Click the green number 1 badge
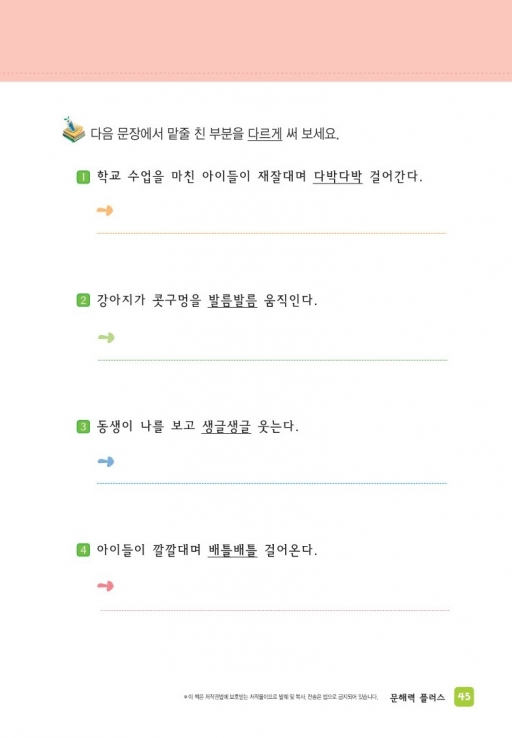The width and height of the screenshot is (512, 738). tap(83, 177)
